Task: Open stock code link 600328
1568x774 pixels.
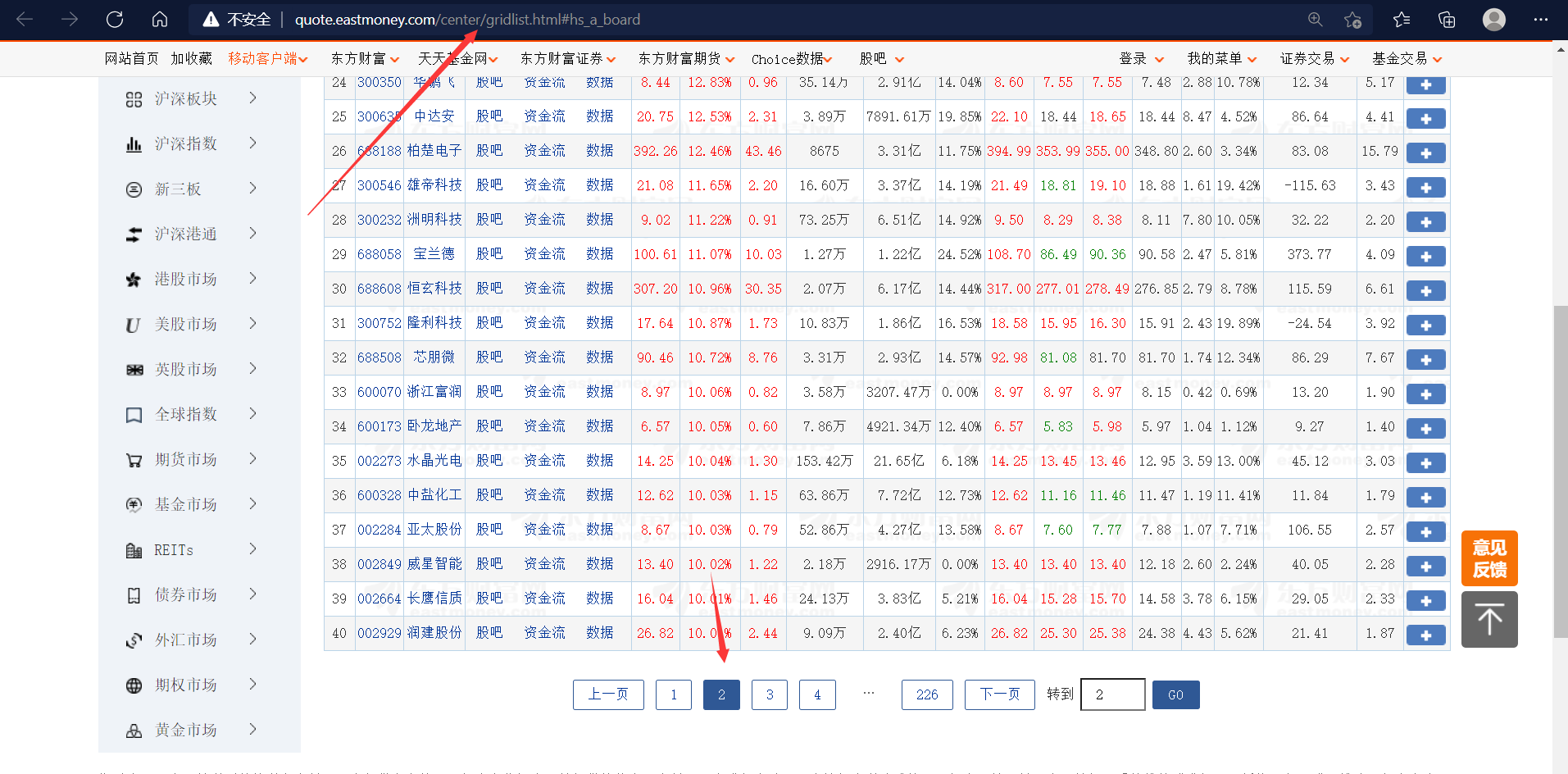Action: [x=380, y=495]
